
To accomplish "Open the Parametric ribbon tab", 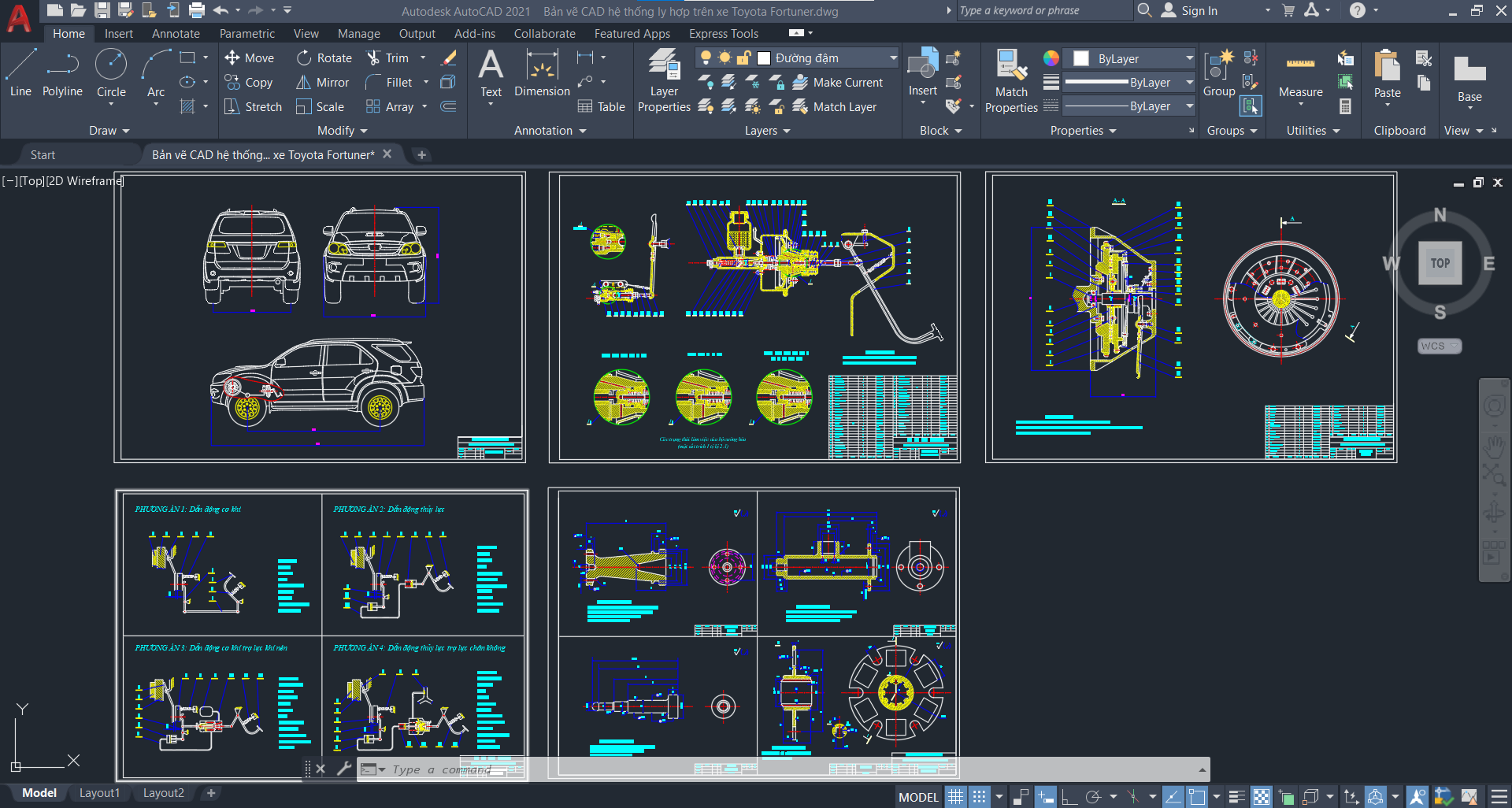I will (247, 33).
